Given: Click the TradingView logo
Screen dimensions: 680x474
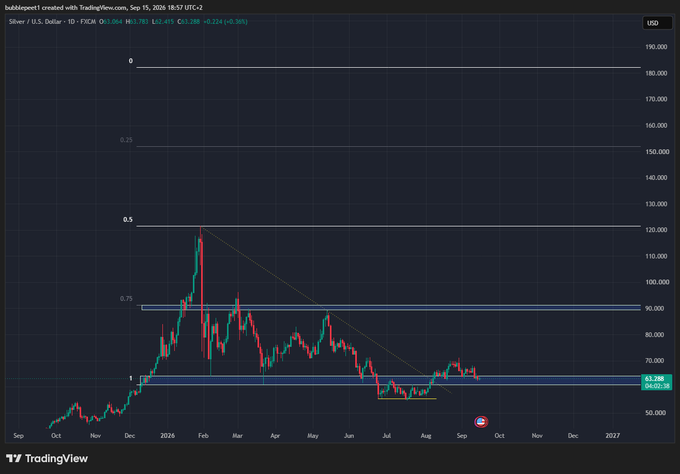Looking at the screenshot, I should (47, 458).
